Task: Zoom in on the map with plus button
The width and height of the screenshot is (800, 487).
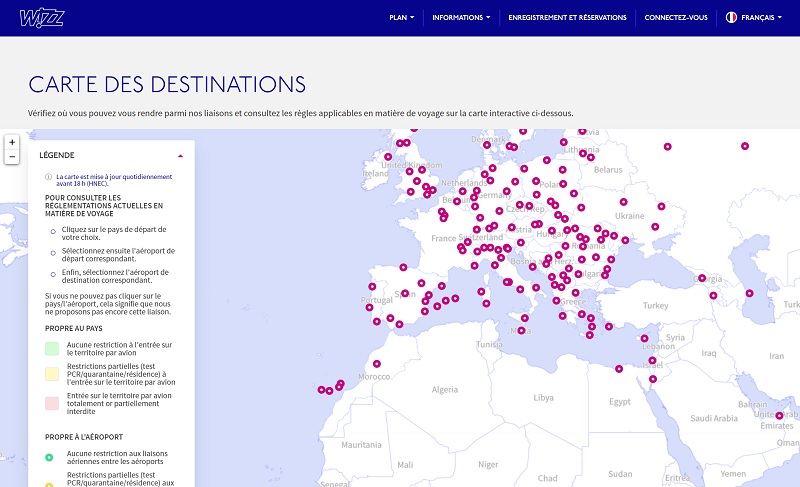Action: click(x=12, y=143)
